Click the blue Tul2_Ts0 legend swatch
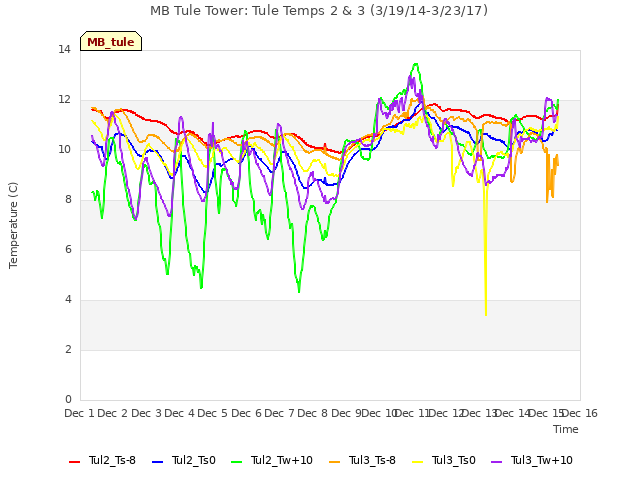Image resolution: width=640 pixels, height=480 pixels. [158, 461]
